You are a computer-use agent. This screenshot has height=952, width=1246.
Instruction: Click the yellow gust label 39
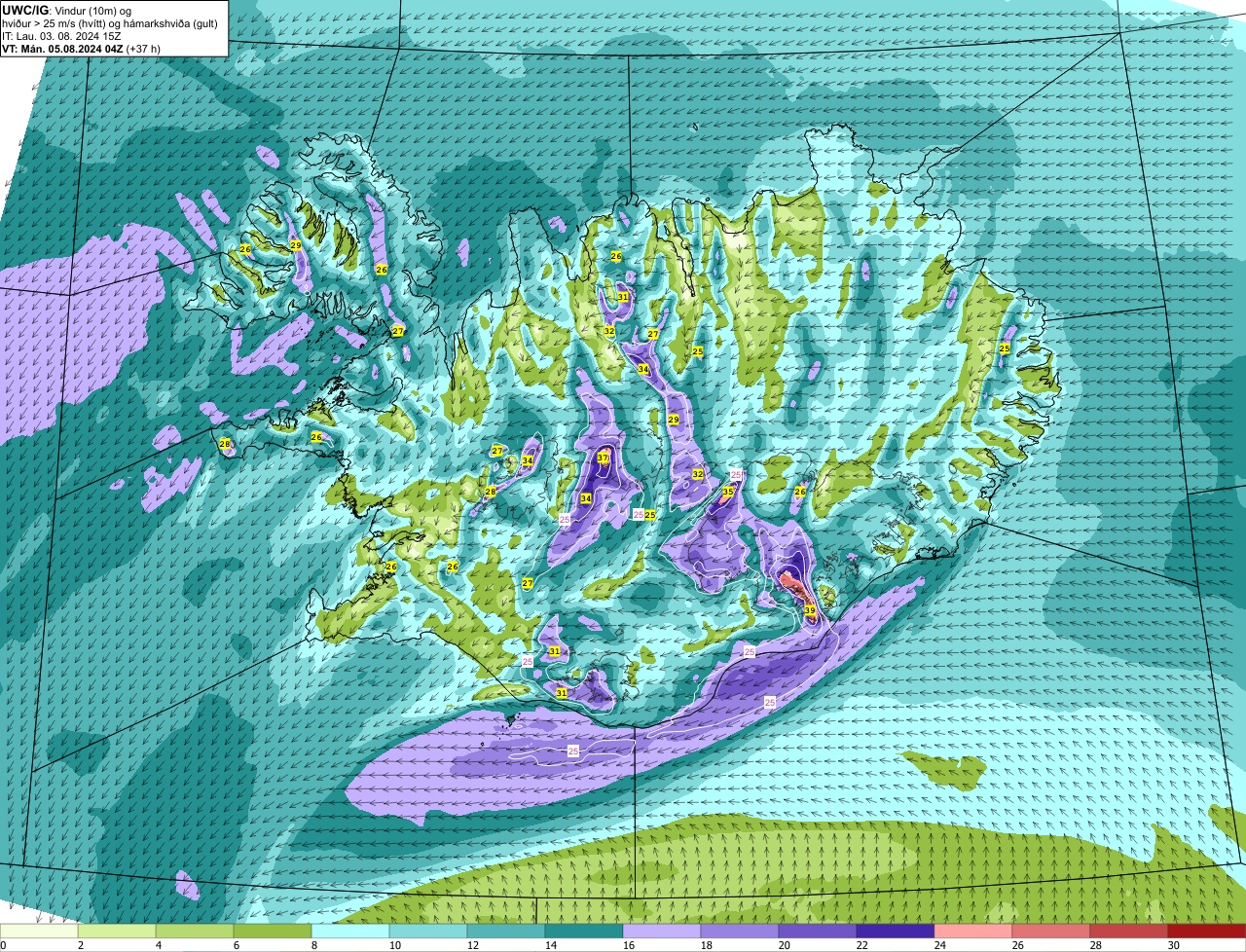click(x=810, y=610)
